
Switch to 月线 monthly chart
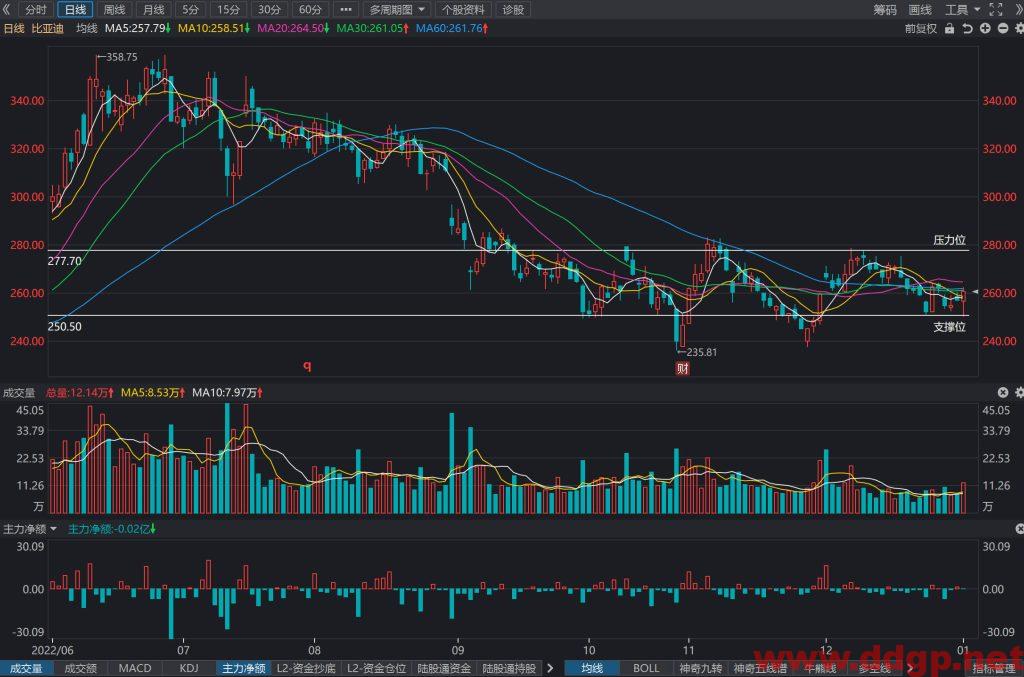153,9
